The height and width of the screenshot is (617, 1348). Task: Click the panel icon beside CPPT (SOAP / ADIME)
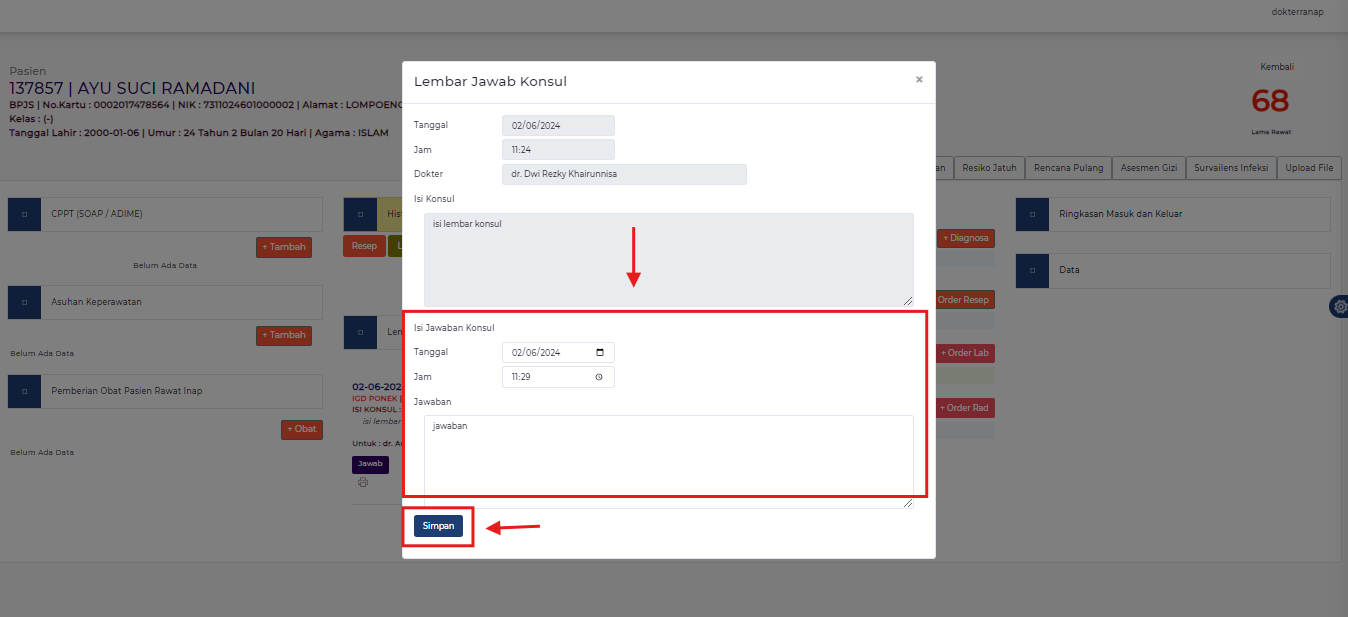point(24,213)
